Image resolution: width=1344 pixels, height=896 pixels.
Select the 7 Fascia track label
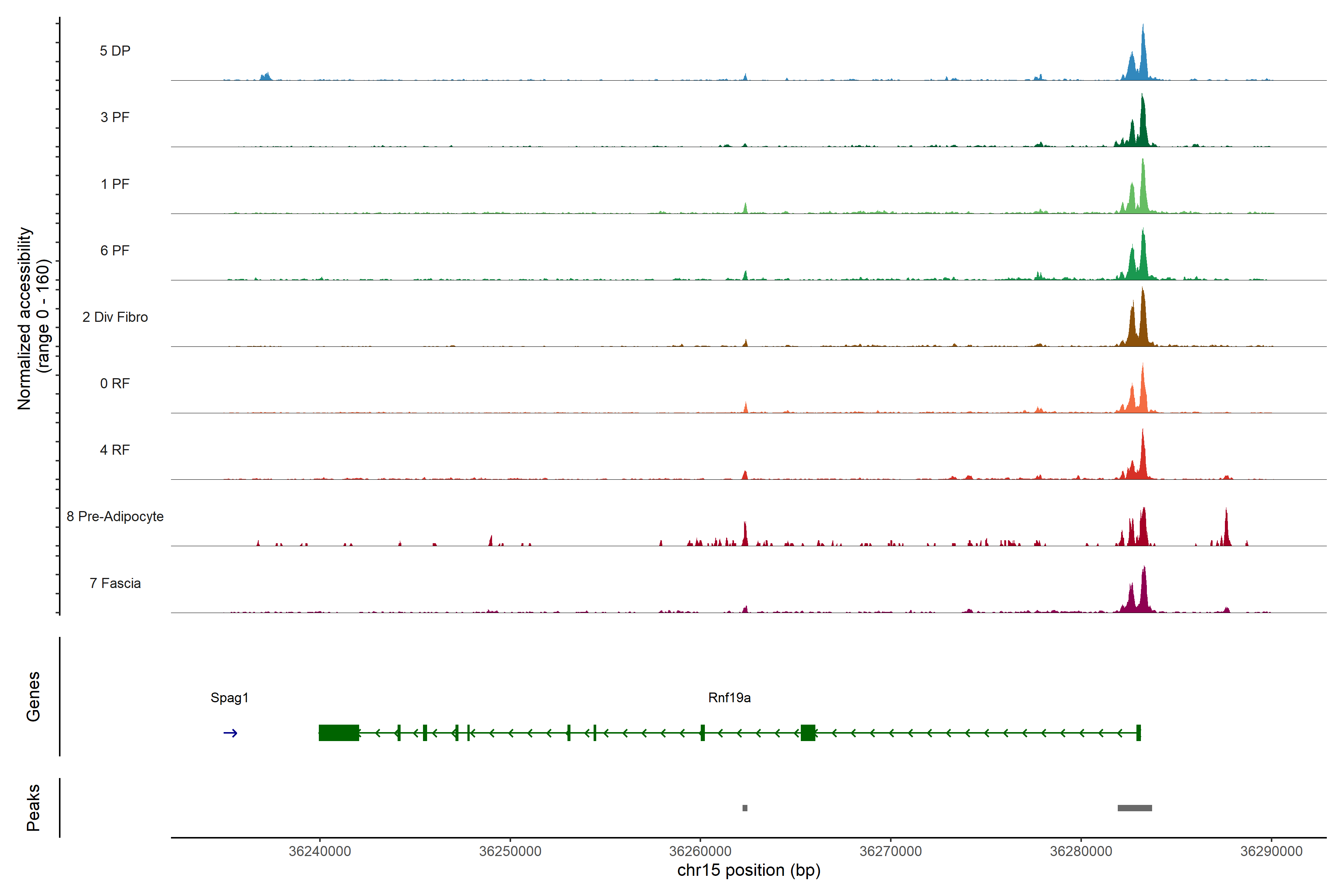pyautogui.click(x=115, y=584)
